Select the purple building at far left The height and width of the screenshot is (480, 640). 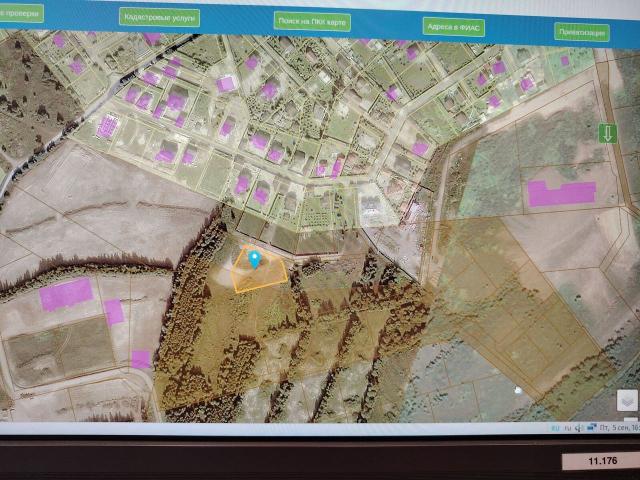[66, 294]
